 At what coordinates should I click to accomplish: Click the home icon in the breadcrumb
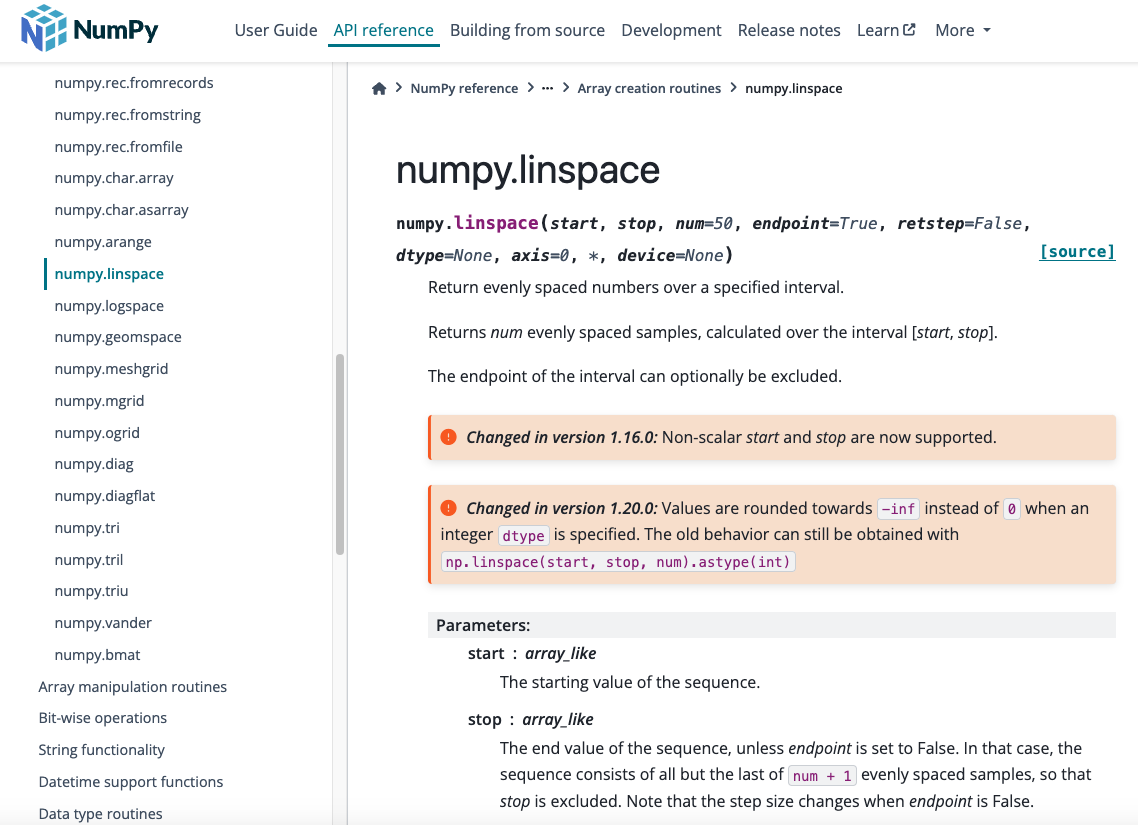point(379,88)
